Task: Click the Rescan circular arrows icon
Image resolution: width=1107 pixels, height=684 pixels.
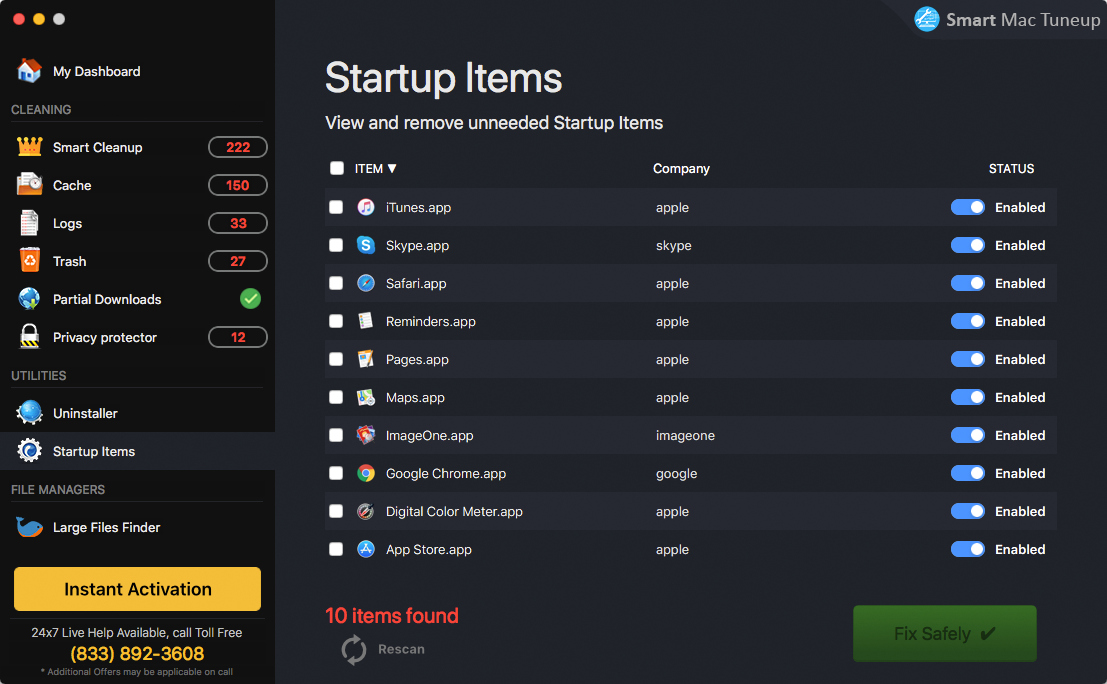Action: coord(354,650)
